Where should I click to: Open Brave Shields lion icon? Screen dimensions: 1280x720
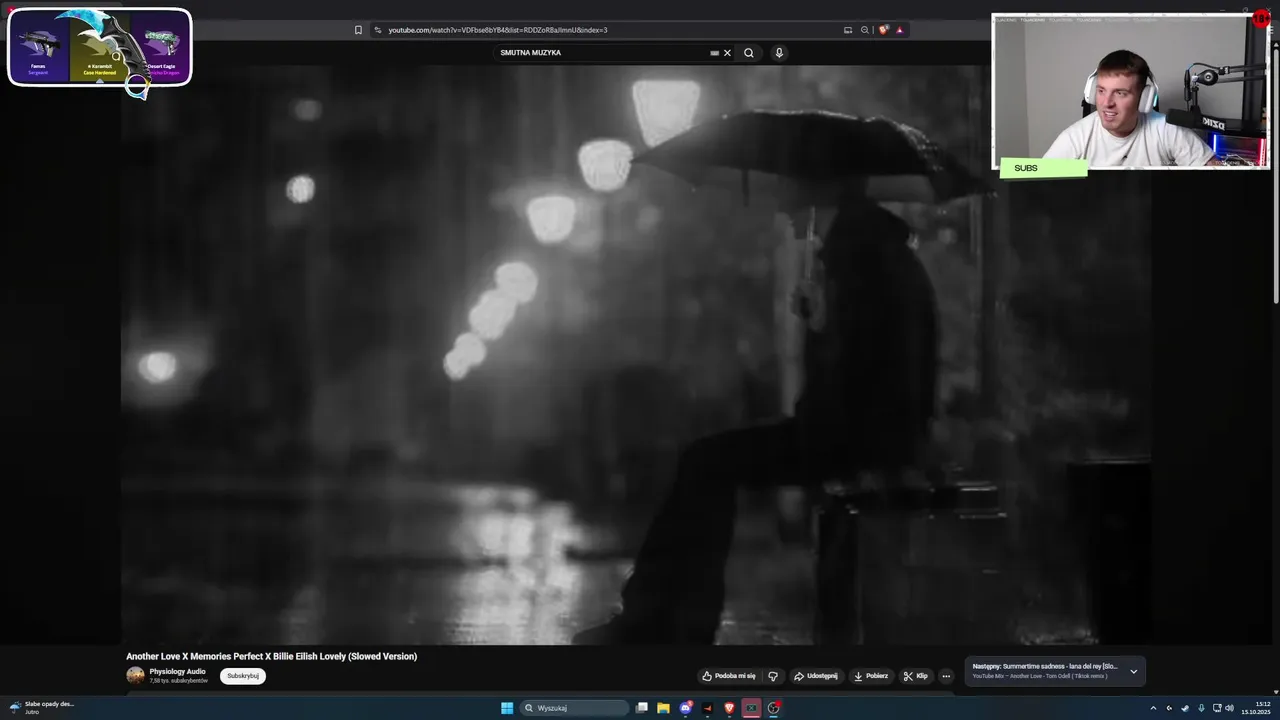click(x=884, y=30)
